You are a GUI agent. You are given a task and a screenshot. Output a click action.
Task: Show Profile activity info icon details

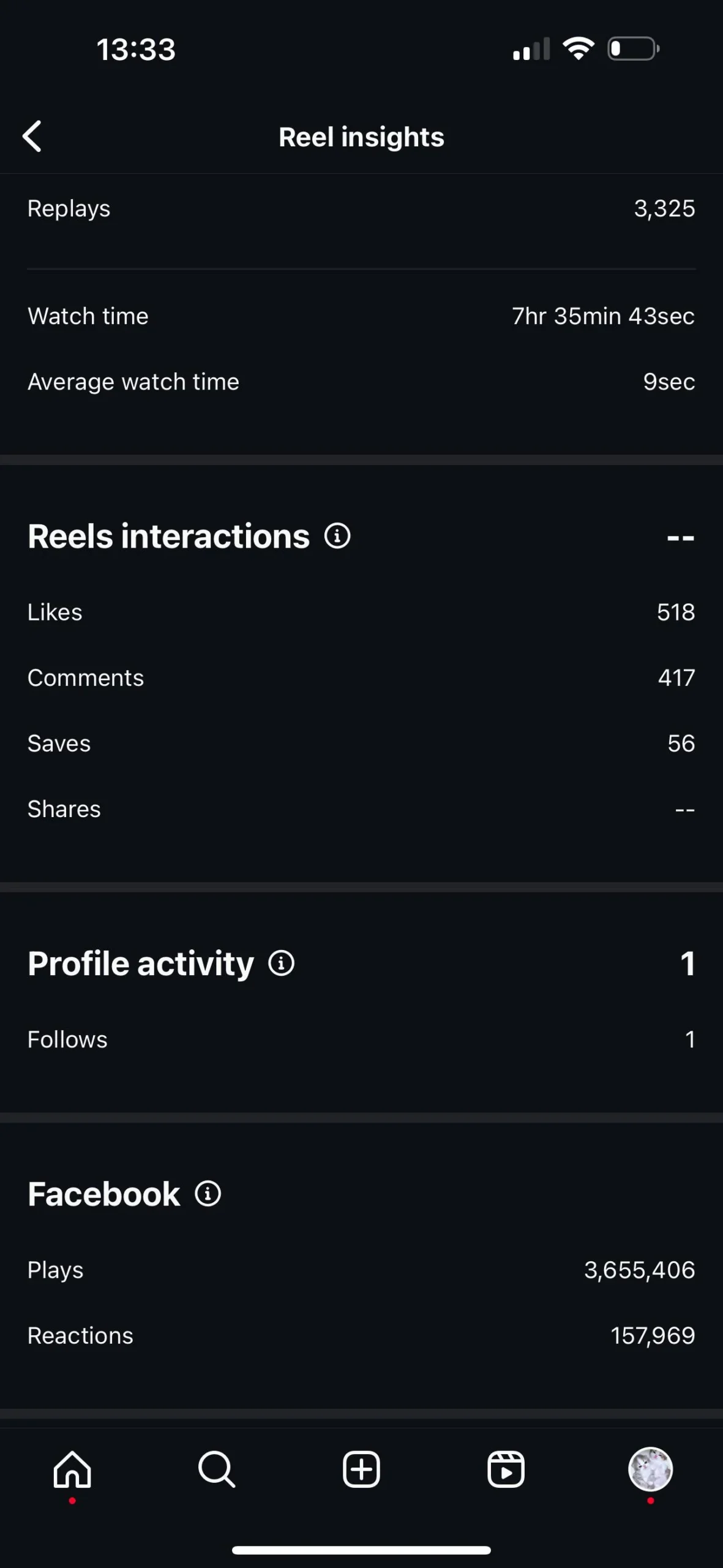point(282,963)
